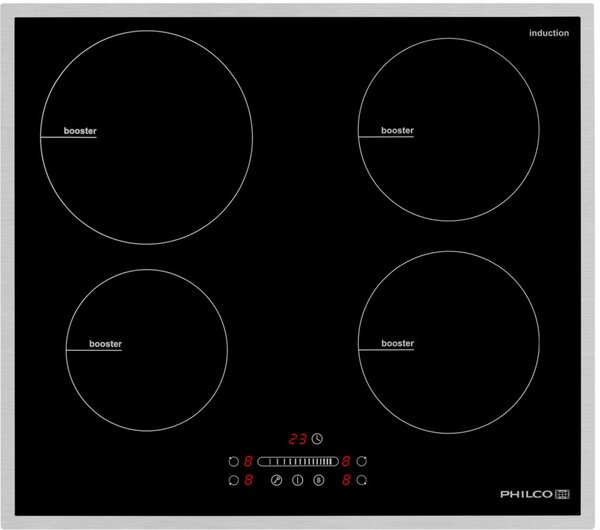Activate the booster B icon
600x530 pixels.
[x=319, y=480]
